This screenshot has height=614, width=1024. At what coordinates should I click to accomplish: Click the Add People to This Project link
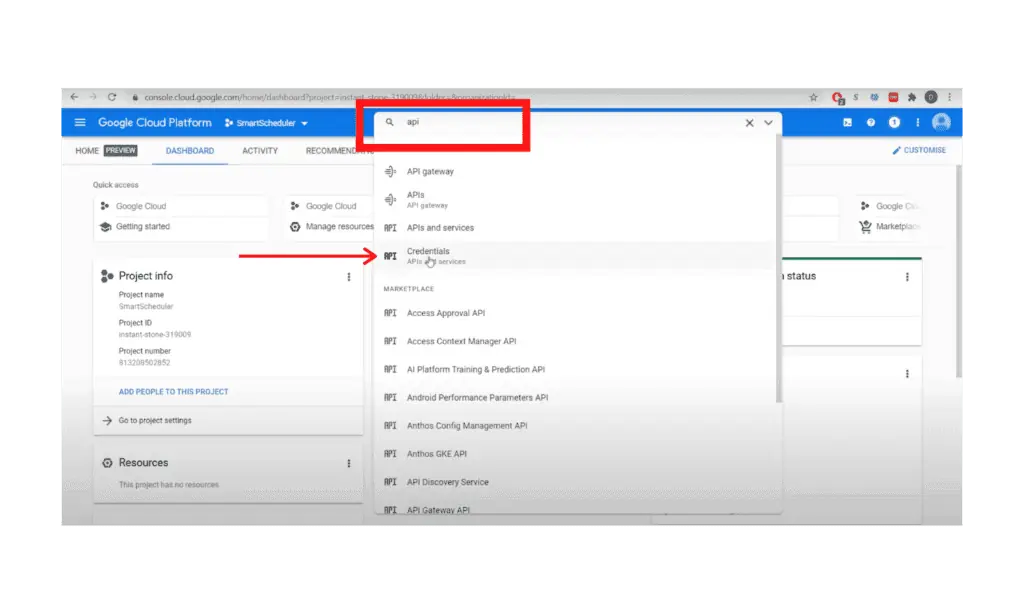point(174,392)
